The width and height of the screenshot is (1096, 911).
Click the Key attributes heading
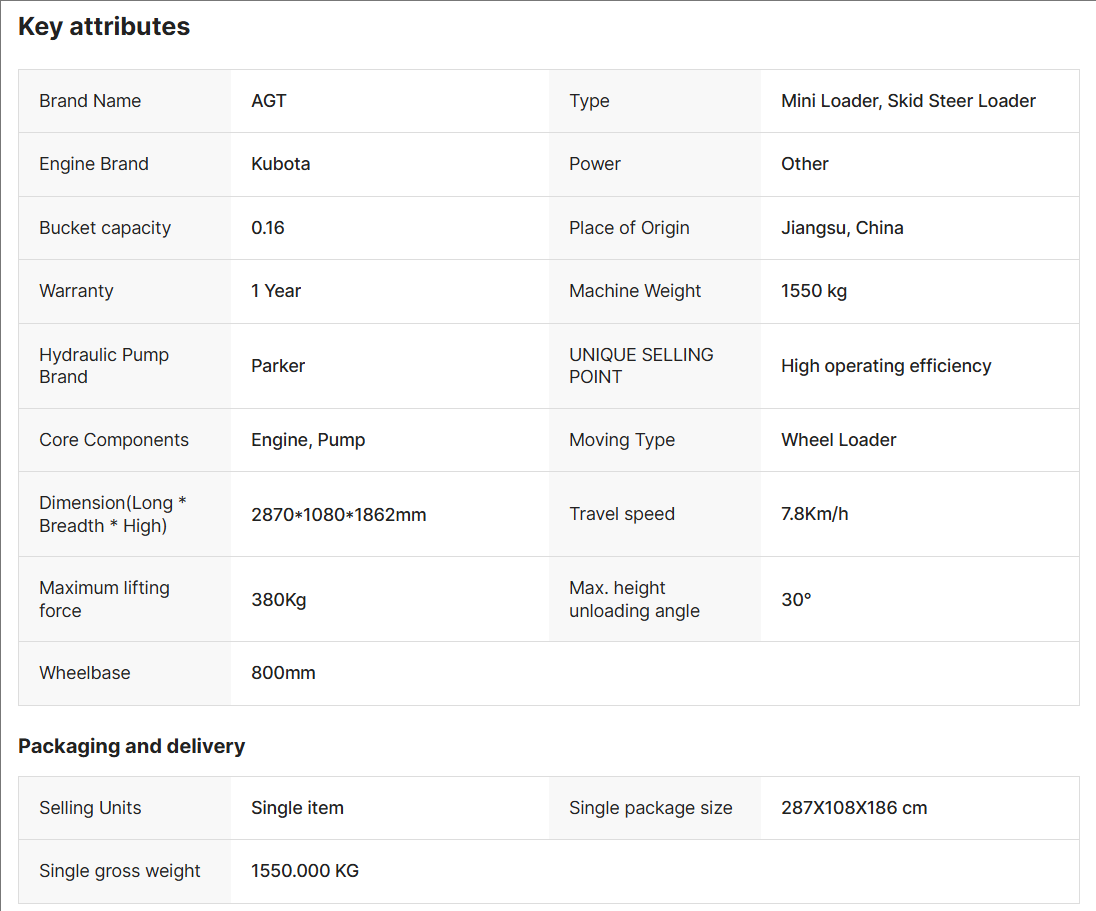point(104,27)
